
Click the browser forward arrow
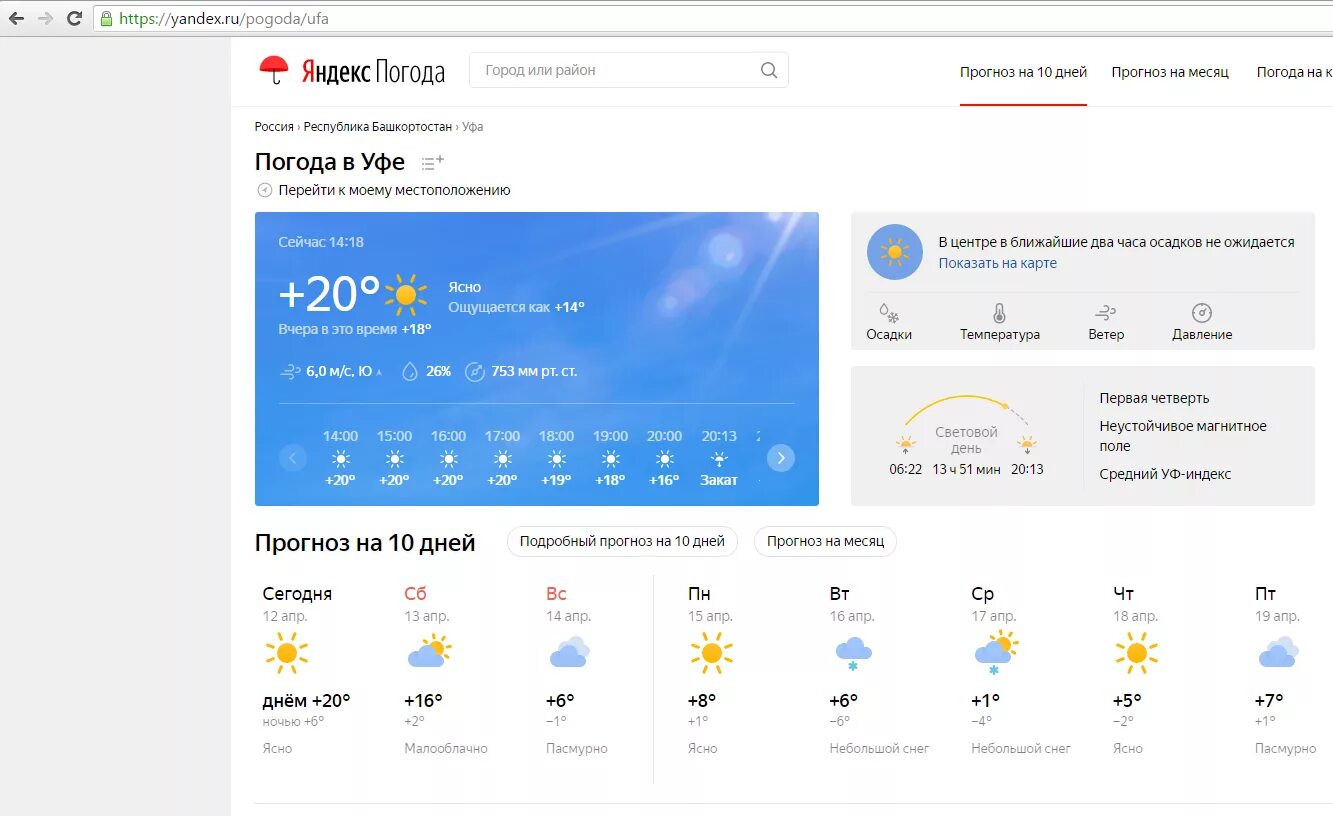click(x=45, y=18)
